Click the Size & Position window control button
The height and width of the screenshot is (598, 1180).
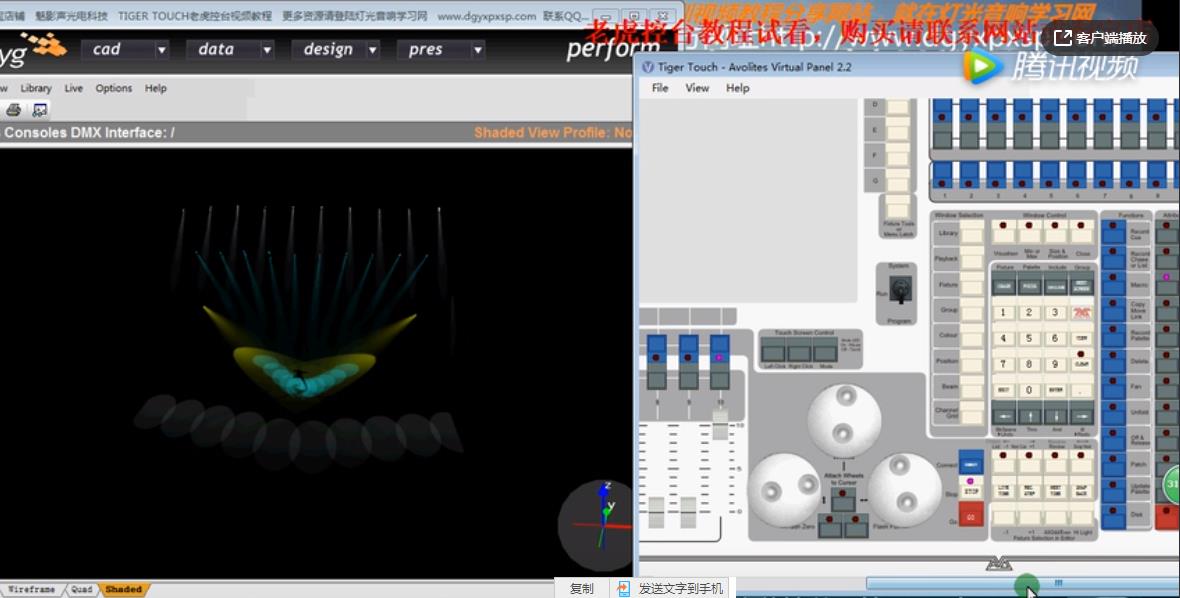pos(1055,231)
